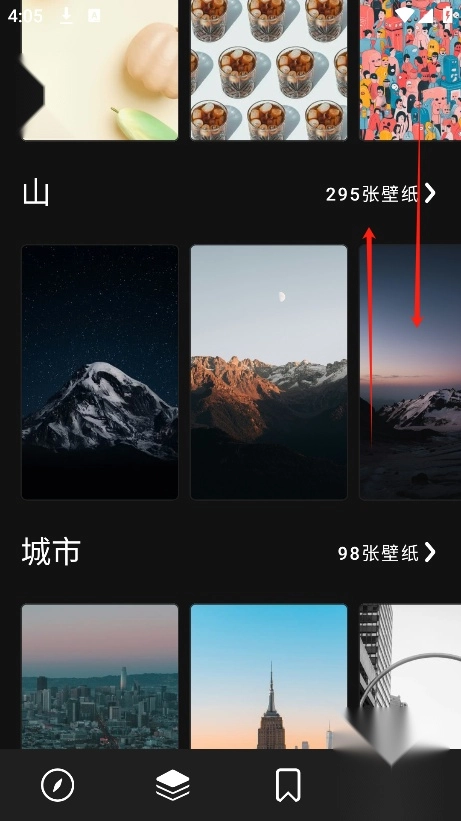Tap the battery status icon
This screenshot has width=461, height=821.
(x=448, y=15)
